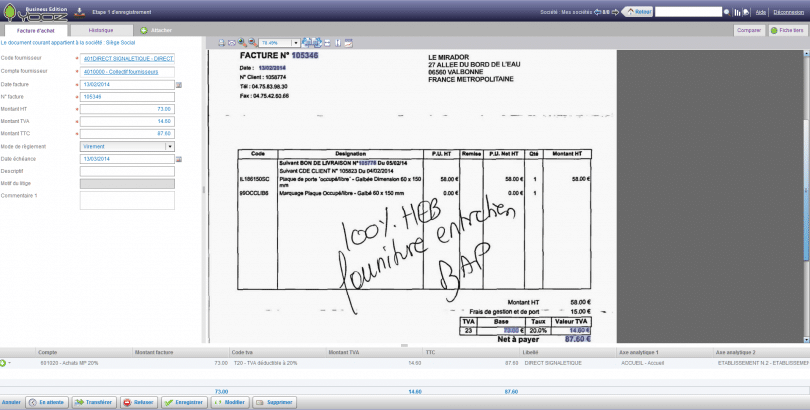Go to previous document with left arrow
This screenshot has width=810, height=410.
598,12
